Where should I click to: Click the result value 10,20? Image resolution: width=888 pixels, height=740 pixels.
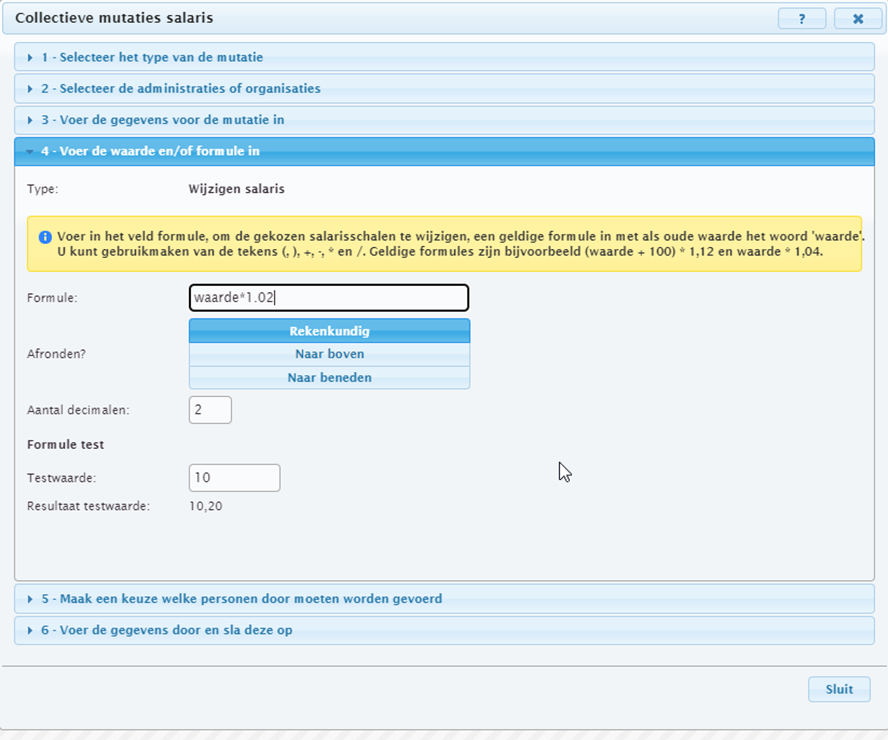[206, 506]
